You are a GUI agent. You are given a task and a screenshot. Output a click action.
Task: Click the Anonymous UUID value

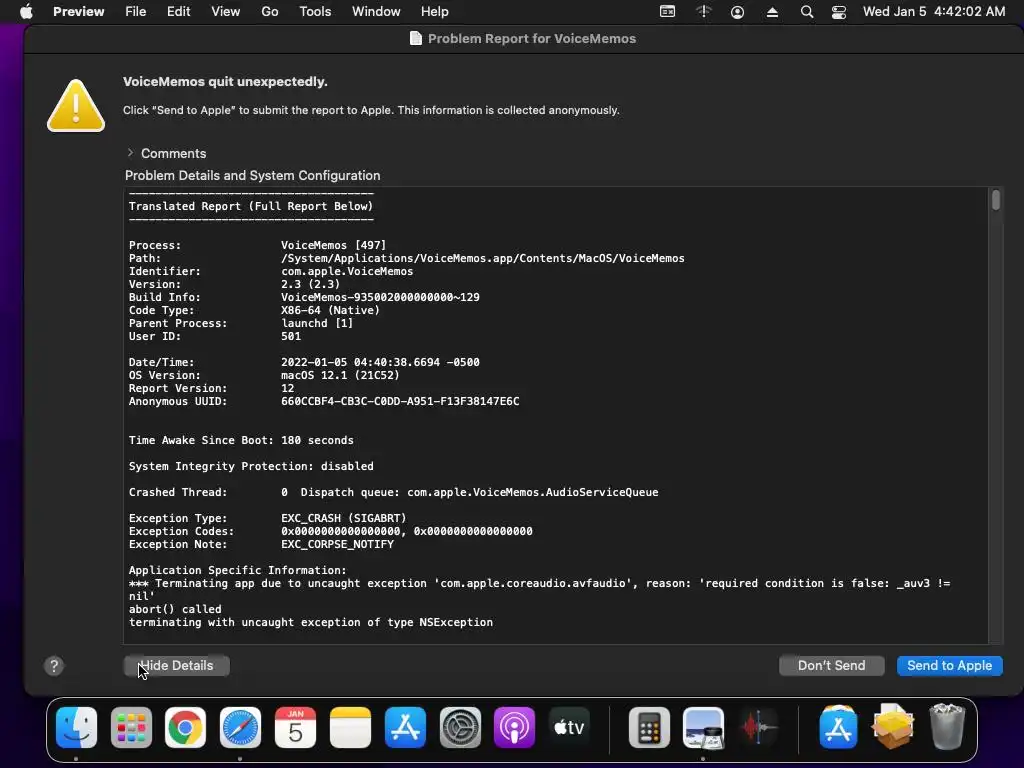400,401
